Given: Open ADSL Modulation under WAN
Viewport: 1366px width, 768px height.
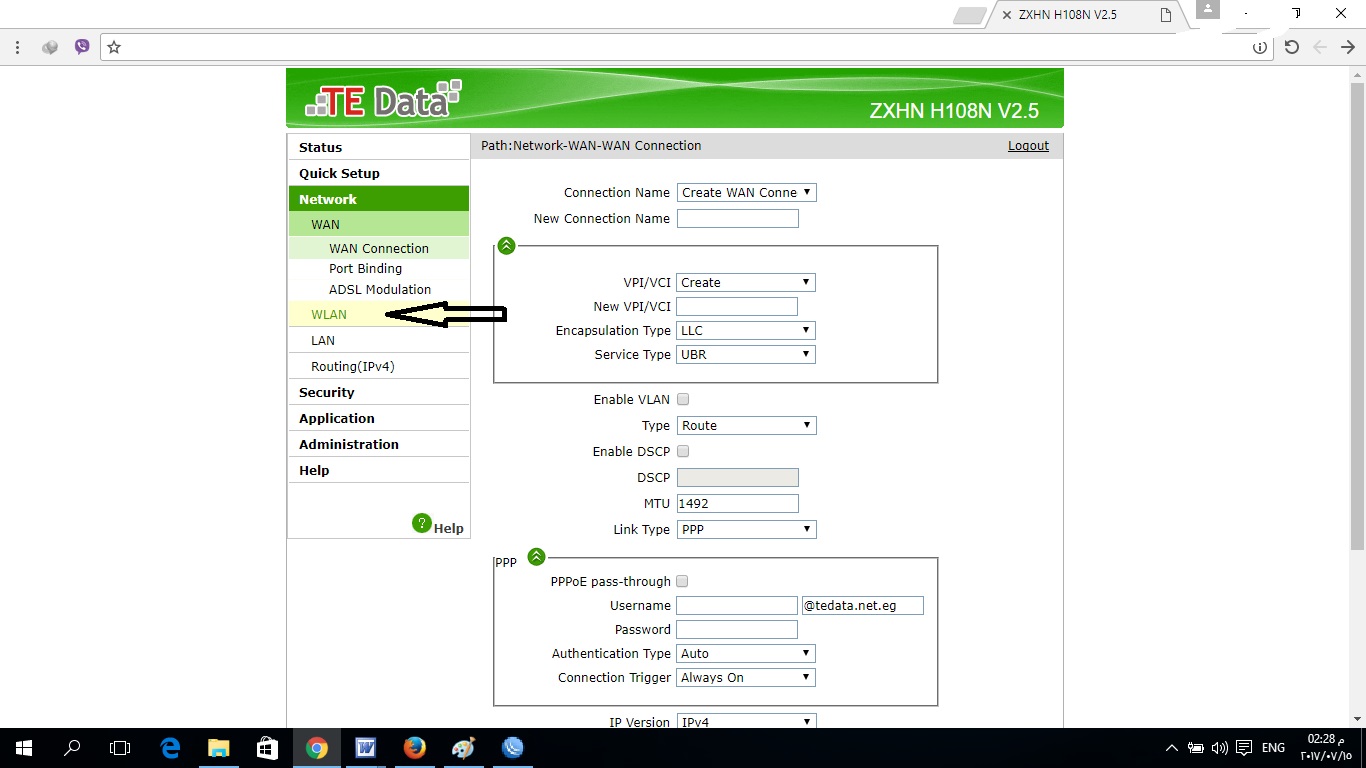Looking at the screenshot, I should (379, 289).
